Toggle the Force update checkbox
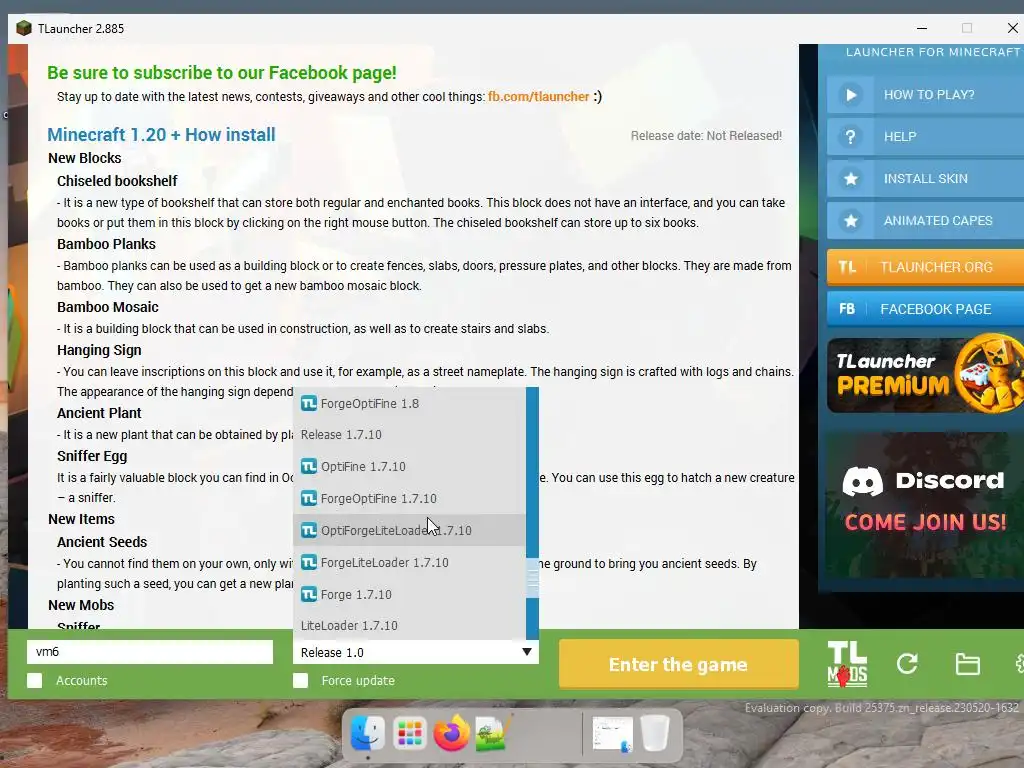The height and width of the screenshot is (768, 1024). (x=300, y=680)
